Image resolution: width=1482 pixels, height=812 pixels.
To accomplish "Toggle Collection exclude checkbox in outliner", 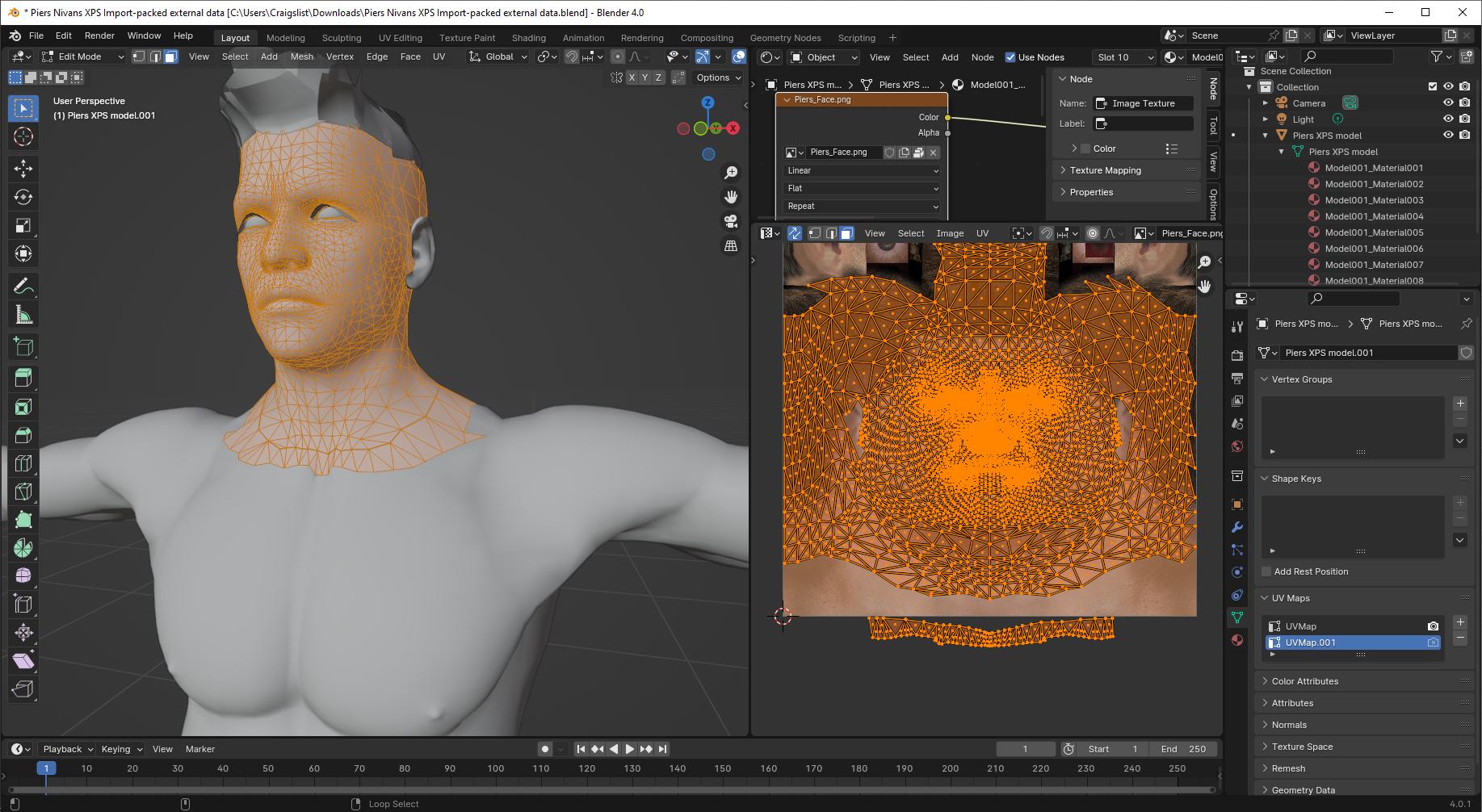I will 1432,86.
